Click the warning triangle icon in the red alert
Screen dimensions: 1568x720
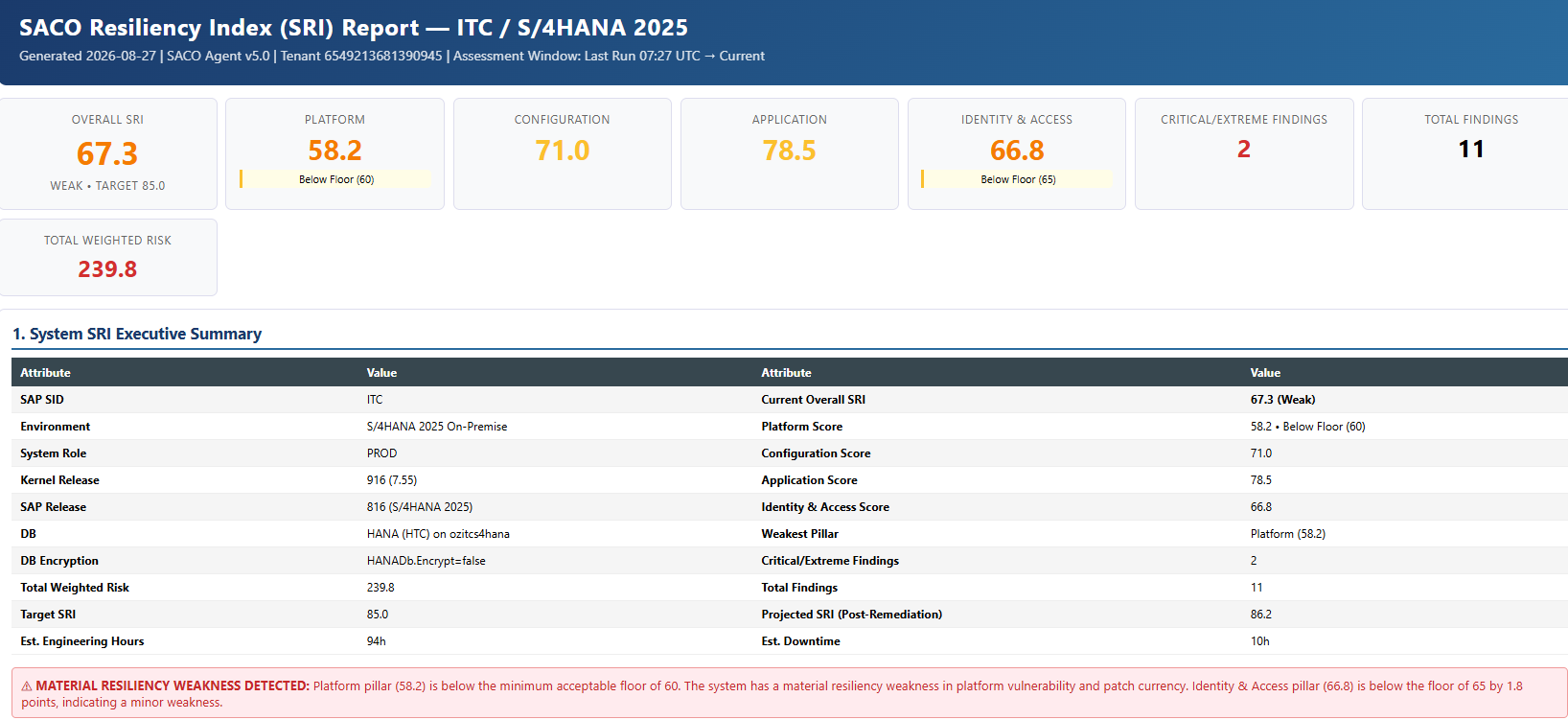27,686
